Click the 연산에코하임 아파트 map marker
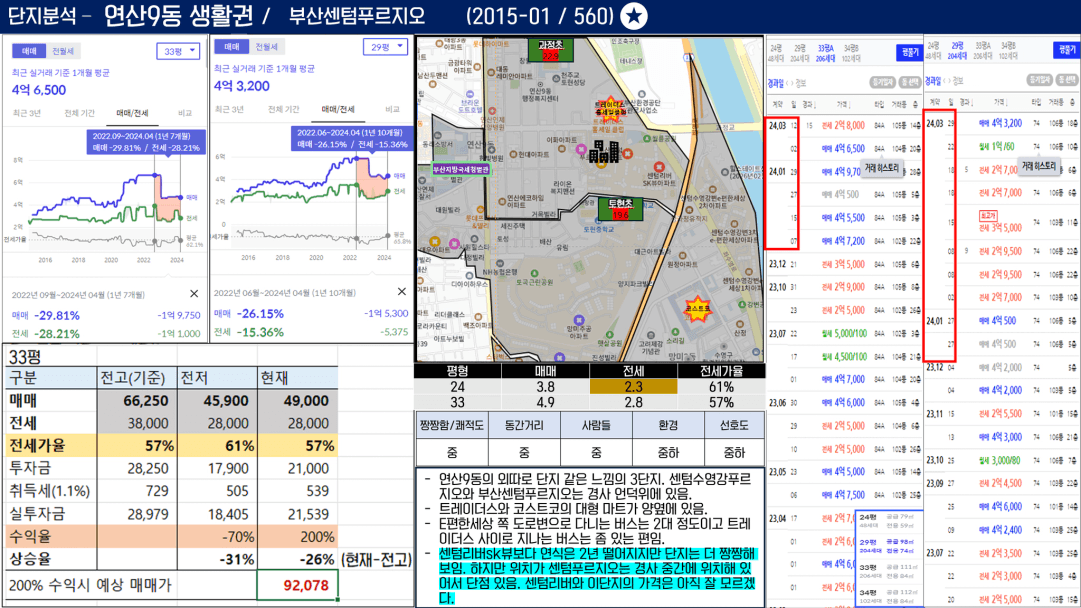This screenshot has width=1081, height=608. coord(501,199)
